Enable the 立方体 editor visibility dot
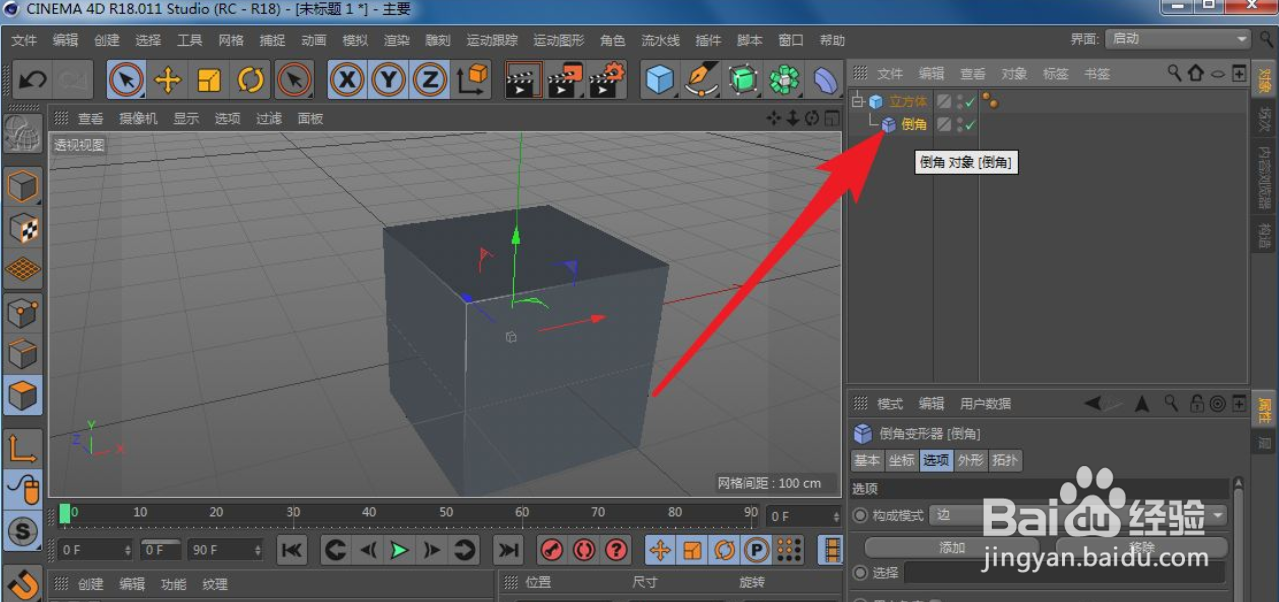The height and width of the screenshot is (602, 1279). 961,97
